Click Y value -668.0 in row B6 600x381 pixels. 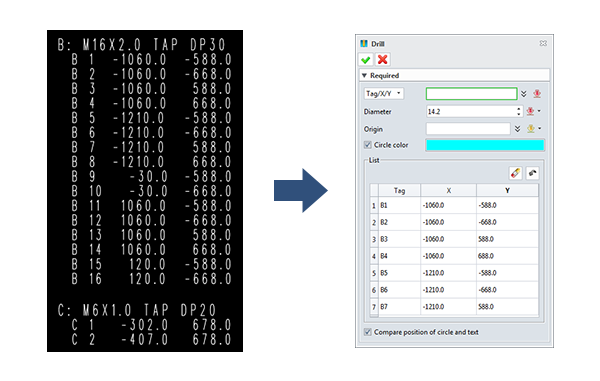[507, 290]
